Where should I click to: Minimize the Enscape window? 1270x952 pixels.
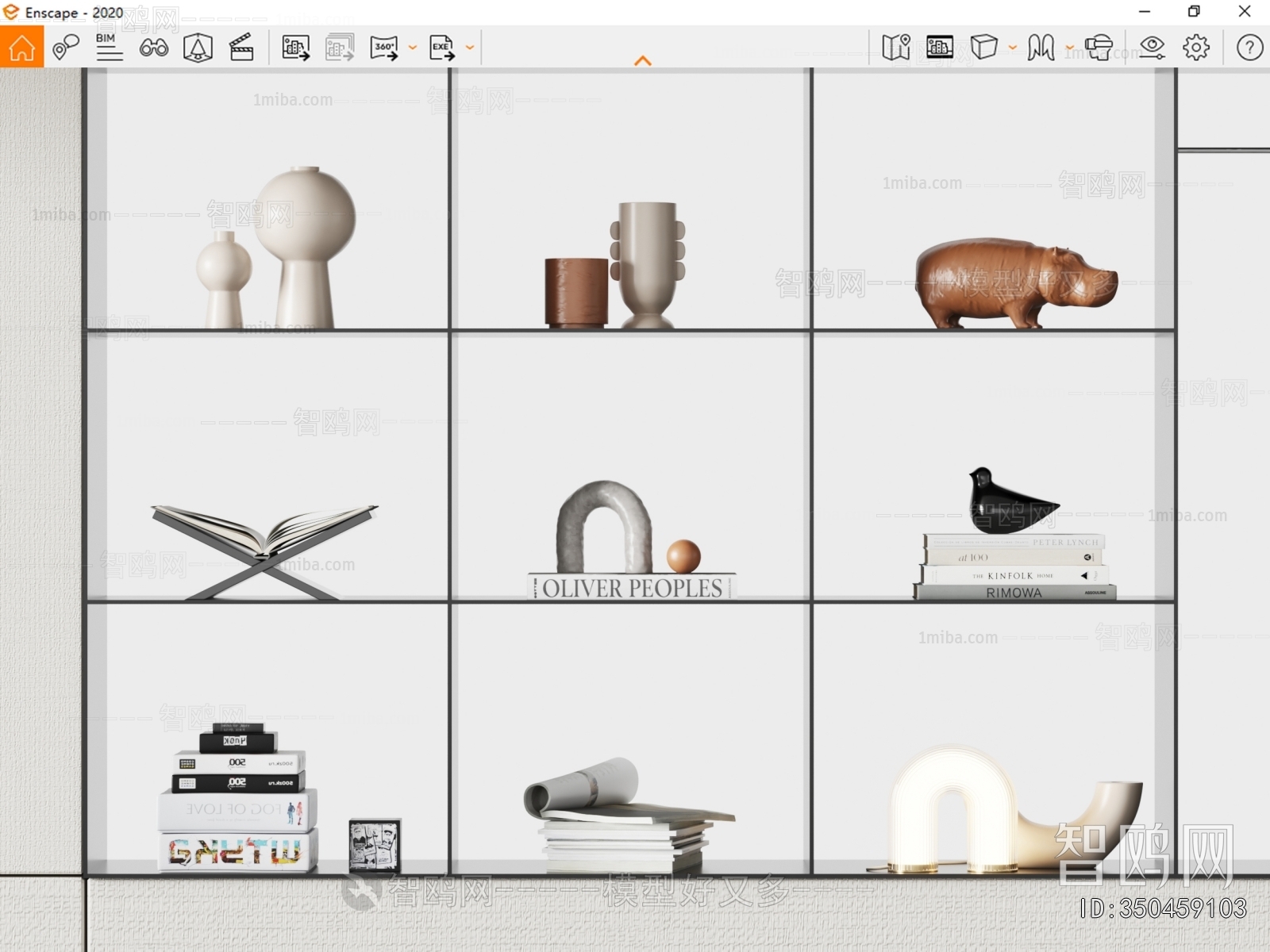[x=1145, y=12]
